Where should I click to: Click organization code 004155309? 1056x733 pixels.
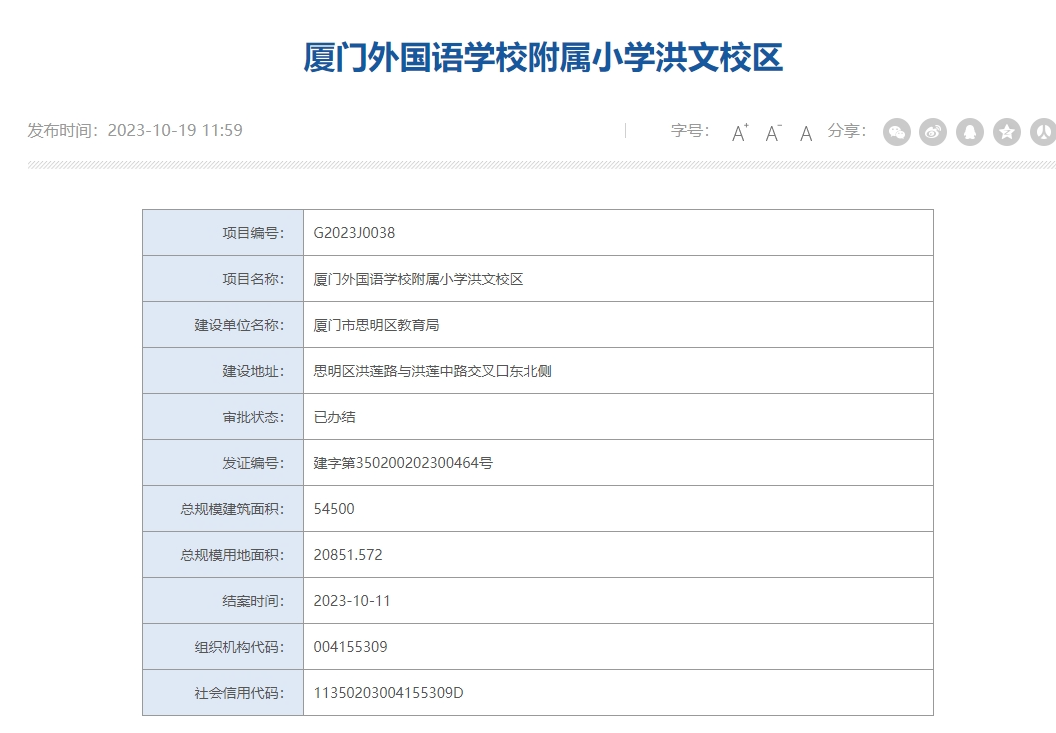click(350, 647)
